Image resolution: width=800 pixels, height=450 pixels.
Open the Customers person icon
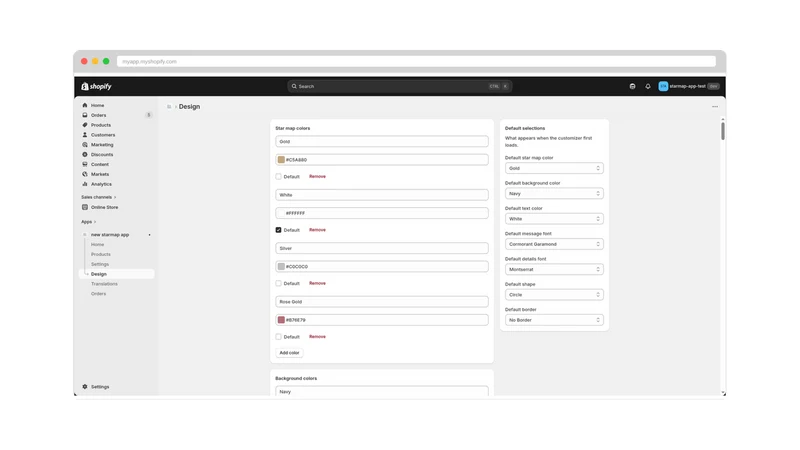[85, 135]
